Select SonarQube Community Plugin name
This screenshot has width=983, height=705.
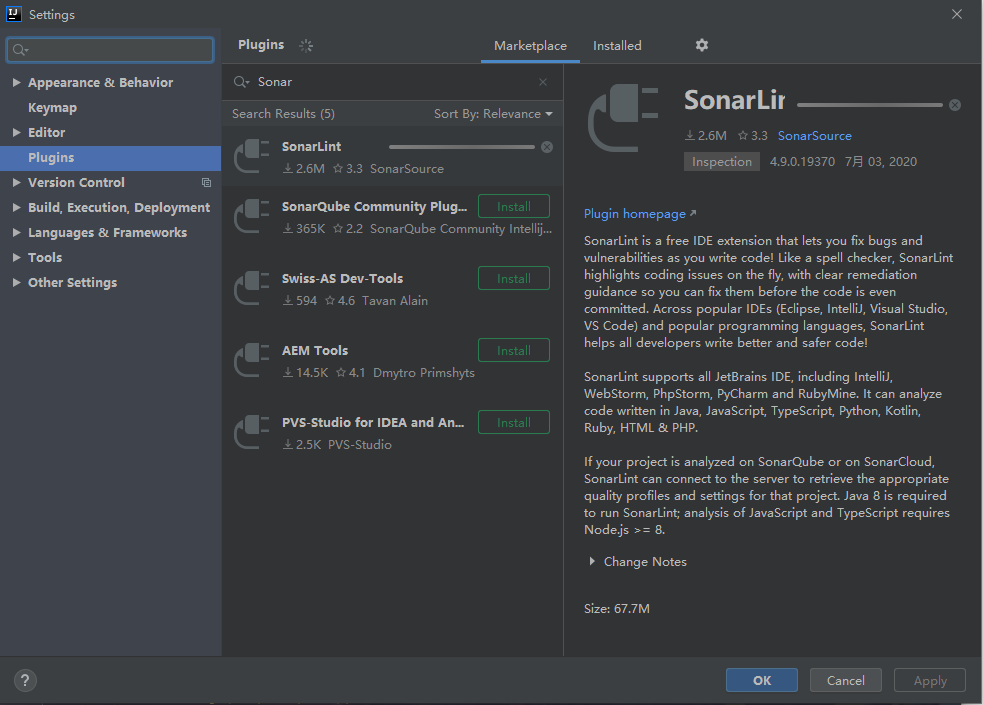tap(374, 207)
